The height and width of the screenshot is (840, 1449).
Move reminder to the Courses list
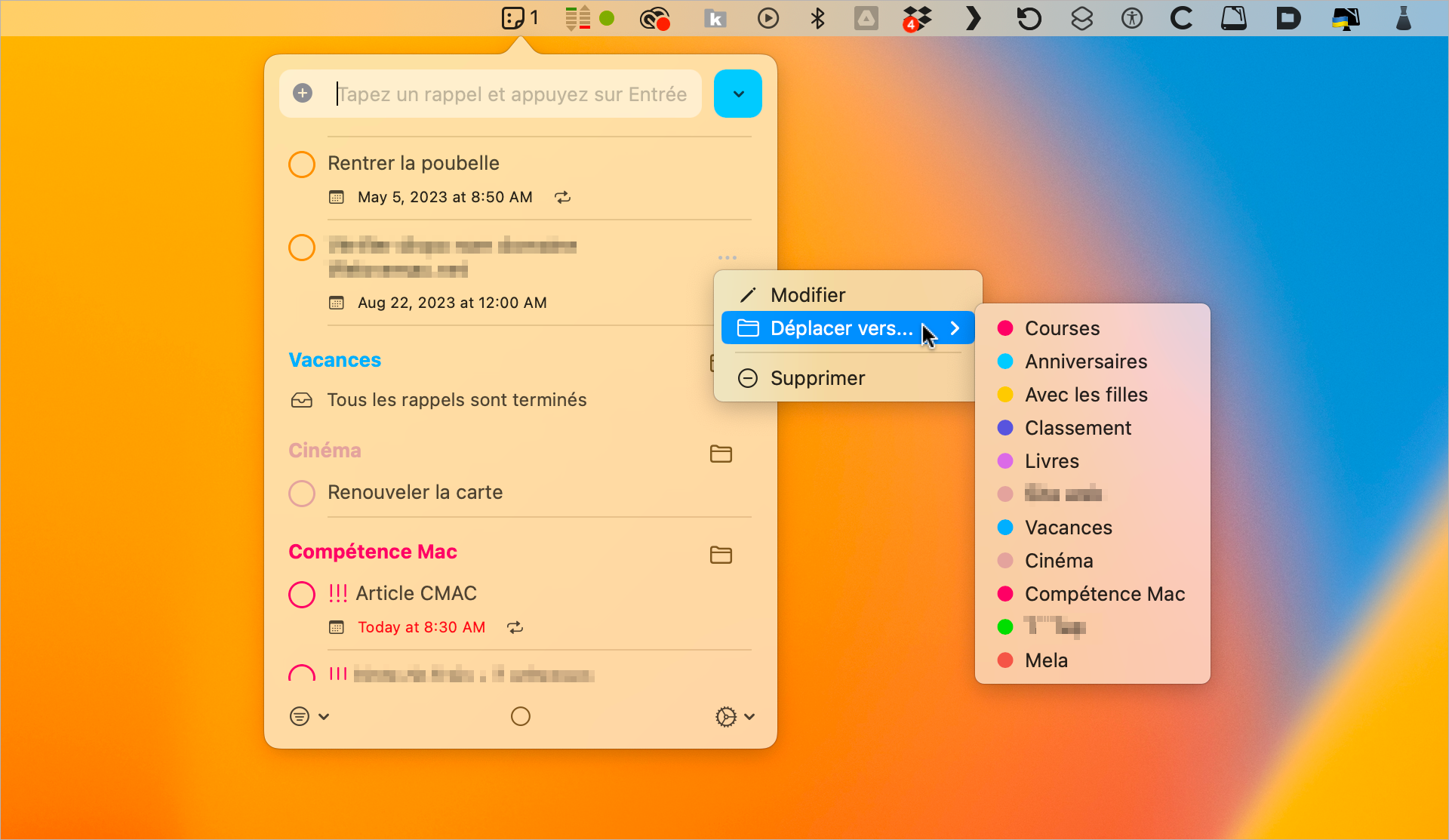tap(1062, 328)
